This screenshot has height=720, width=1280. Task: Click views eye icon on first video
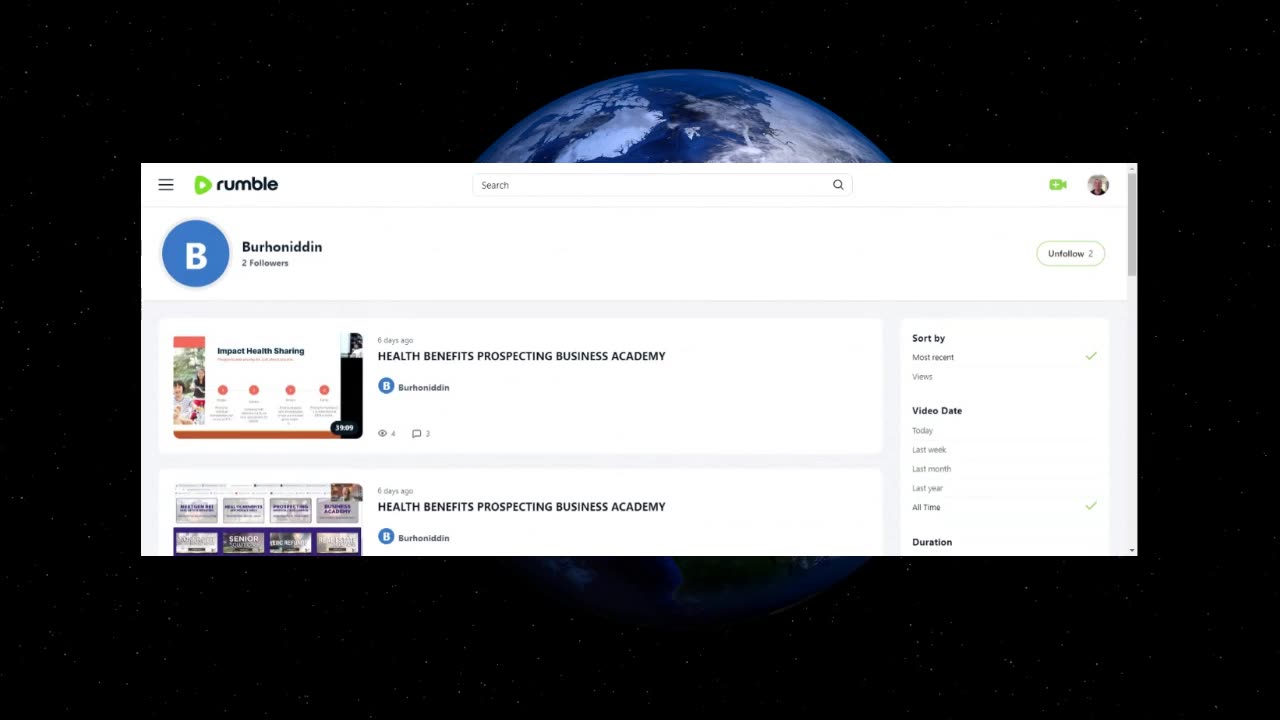click(382, 434)
